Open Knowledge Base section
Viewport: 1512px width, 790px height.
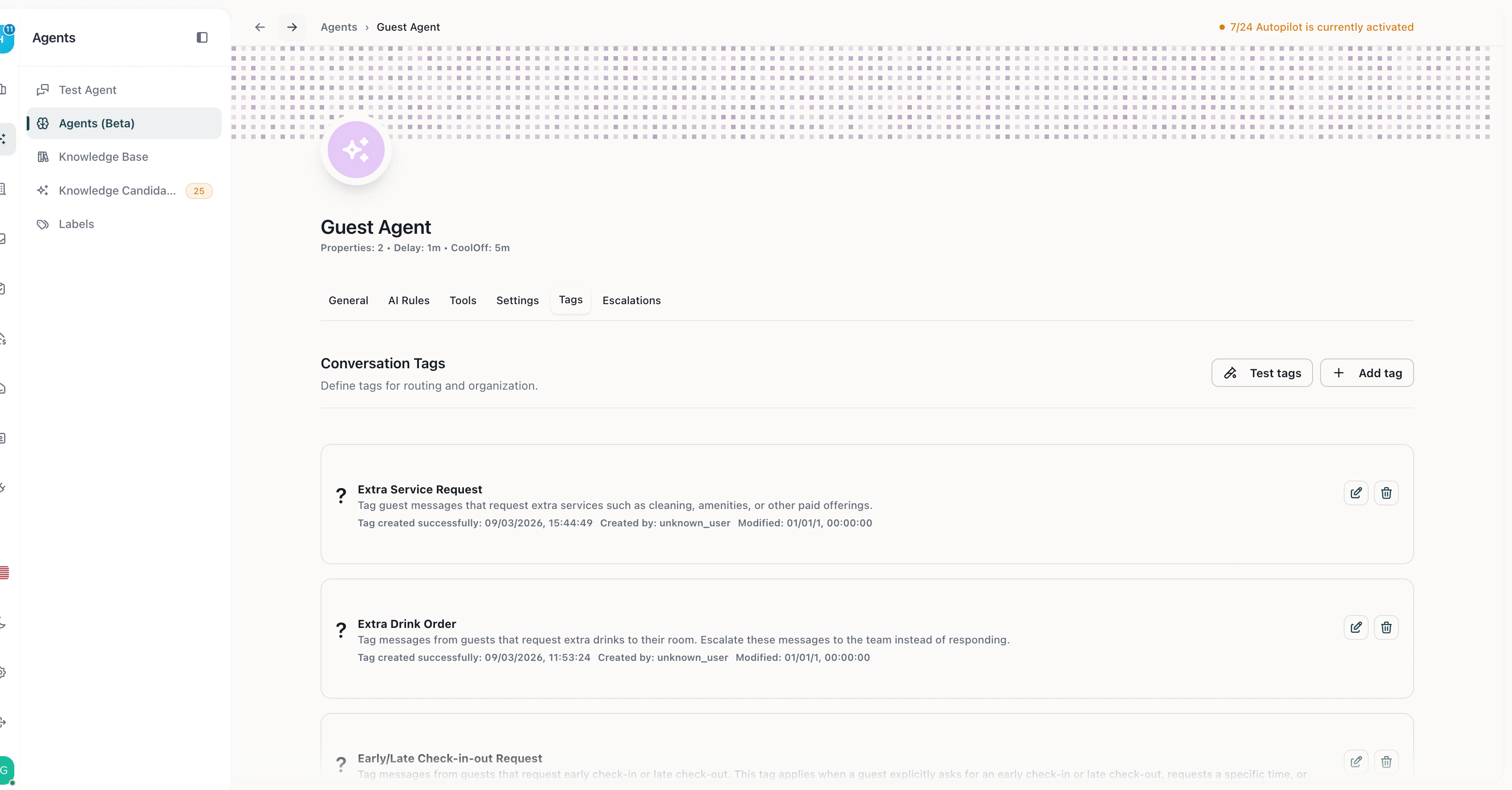pos(103,157)
